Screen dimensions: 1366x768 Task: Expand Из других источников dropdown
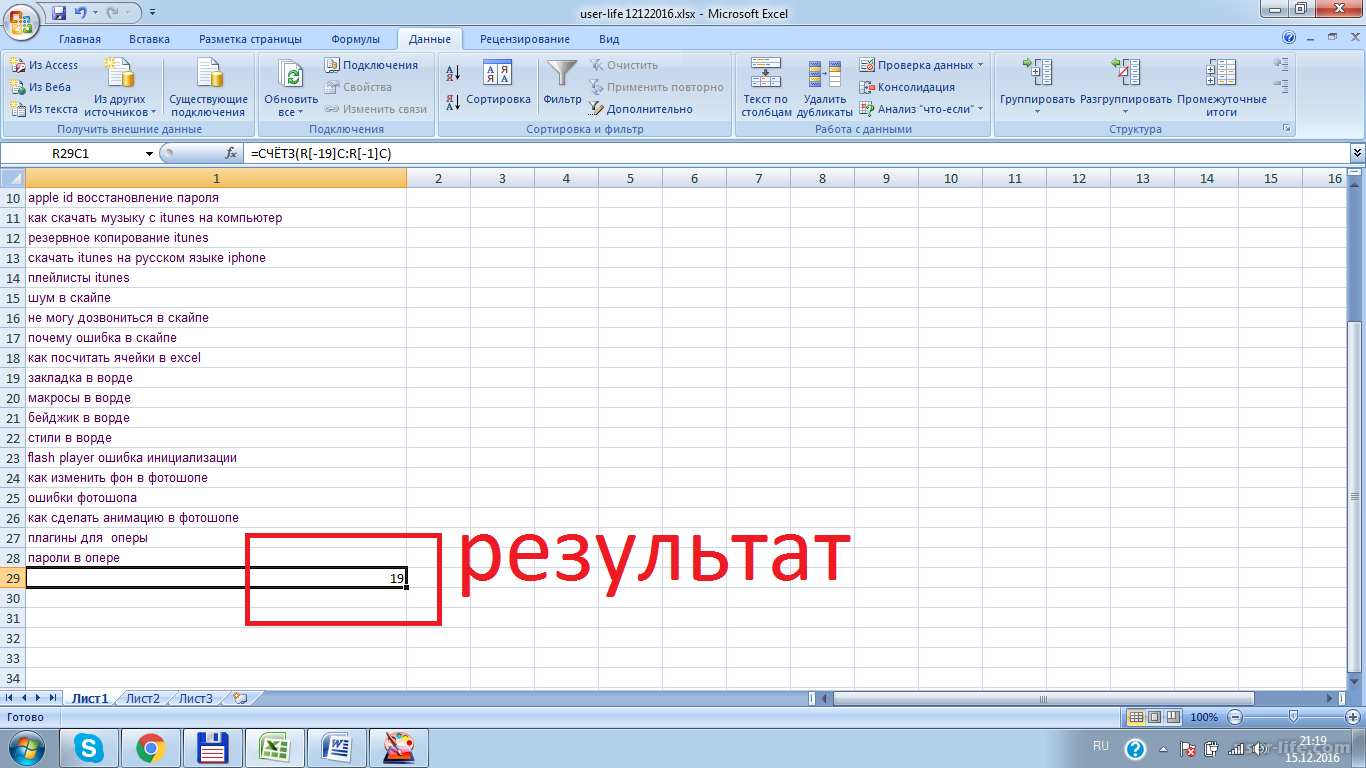[120, 106]
